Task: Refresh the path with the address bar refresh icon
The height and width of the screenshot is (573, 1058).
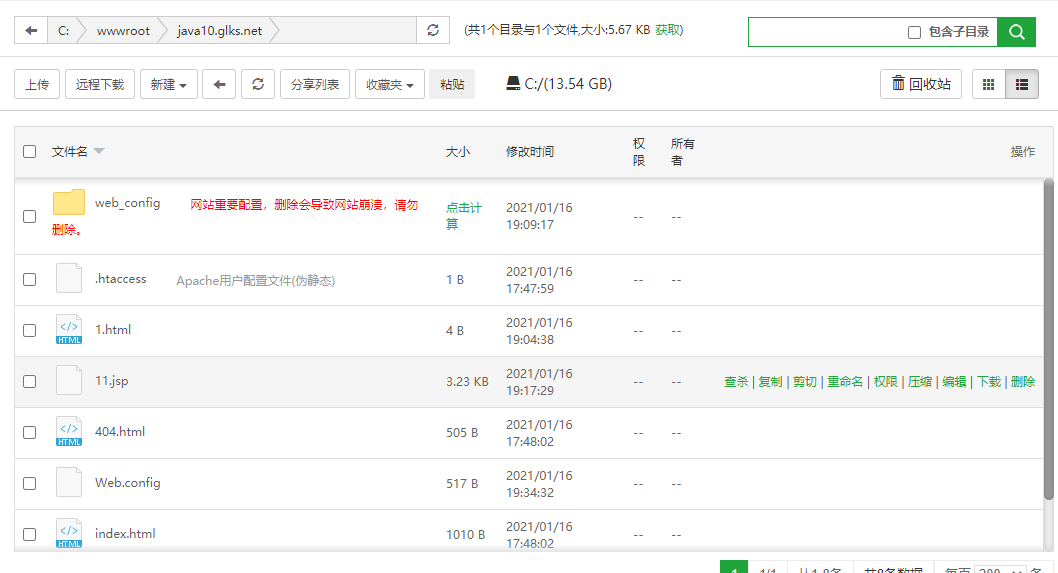Action: (x=433, y=30)
